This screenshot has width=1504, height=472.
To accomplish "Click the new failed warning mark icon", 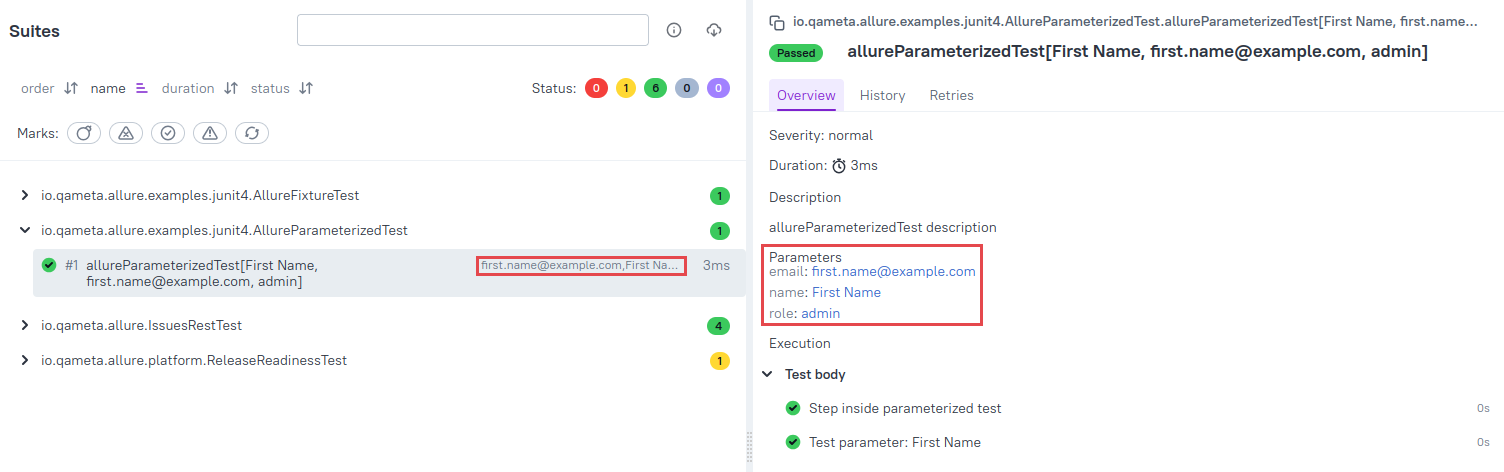I will click(210, 133).
